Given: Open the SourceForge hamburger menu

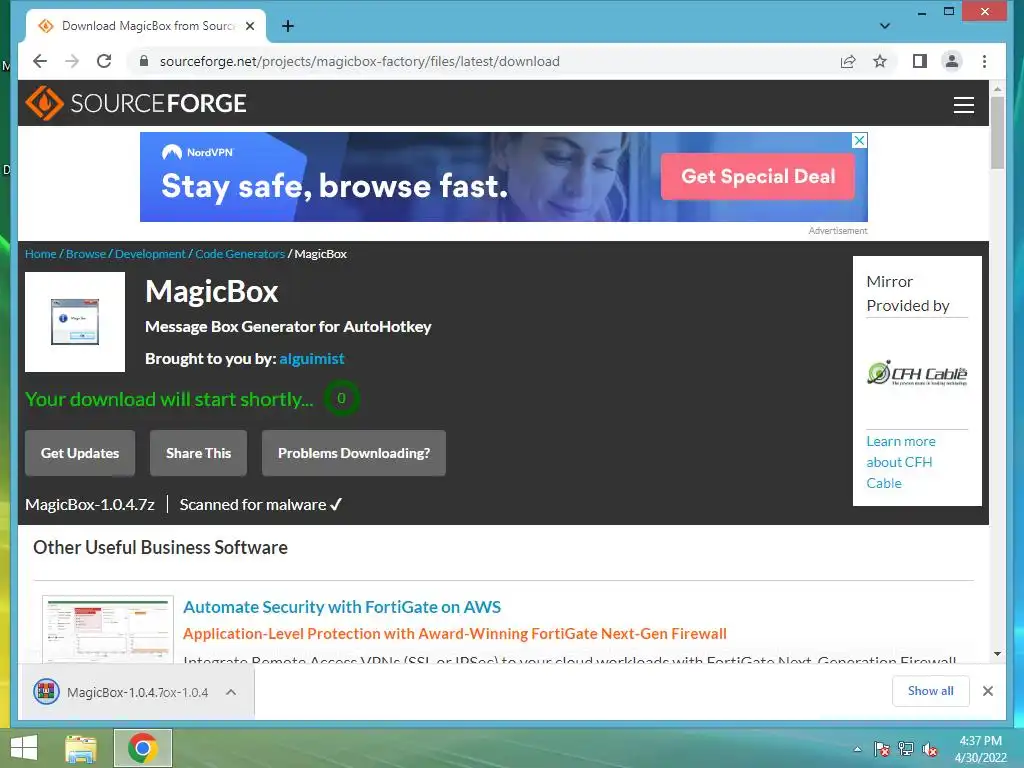Looking at the screenshot, I should pos(963,104).
